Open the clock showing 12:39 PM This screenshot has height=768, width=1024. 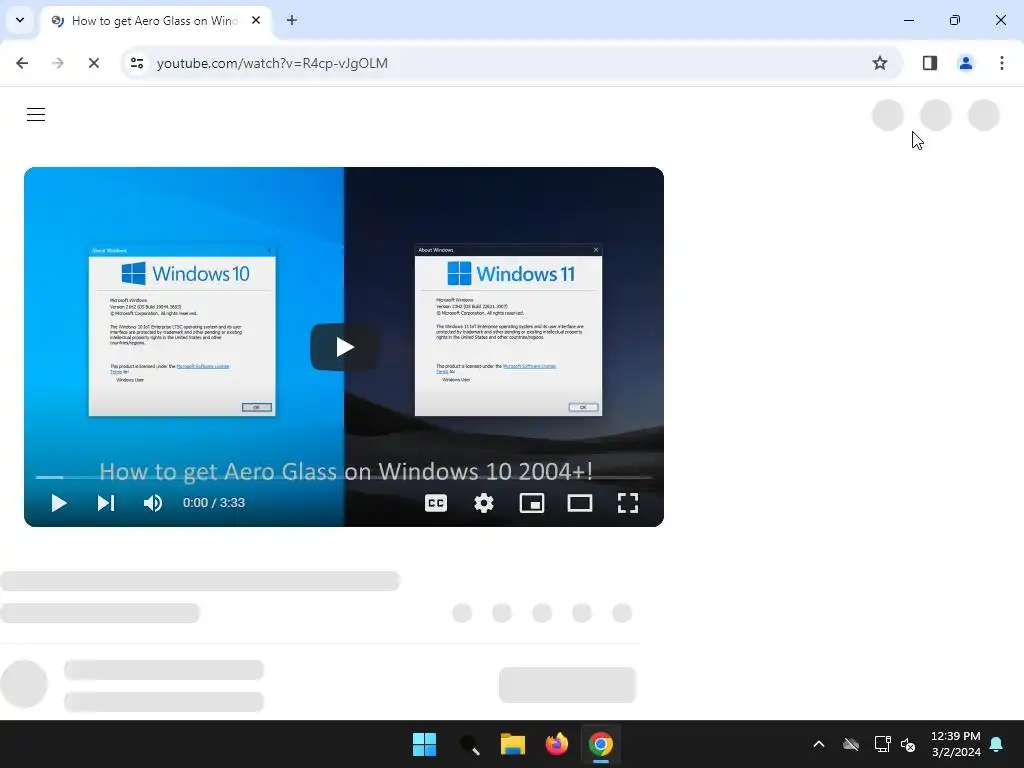pyautogui.click(x=955, y=744)
